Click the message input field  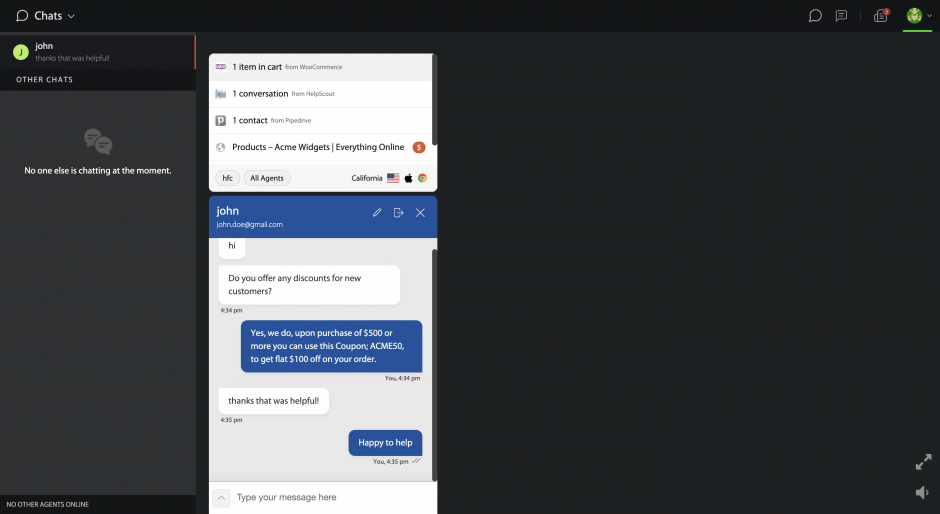(333, 497)
